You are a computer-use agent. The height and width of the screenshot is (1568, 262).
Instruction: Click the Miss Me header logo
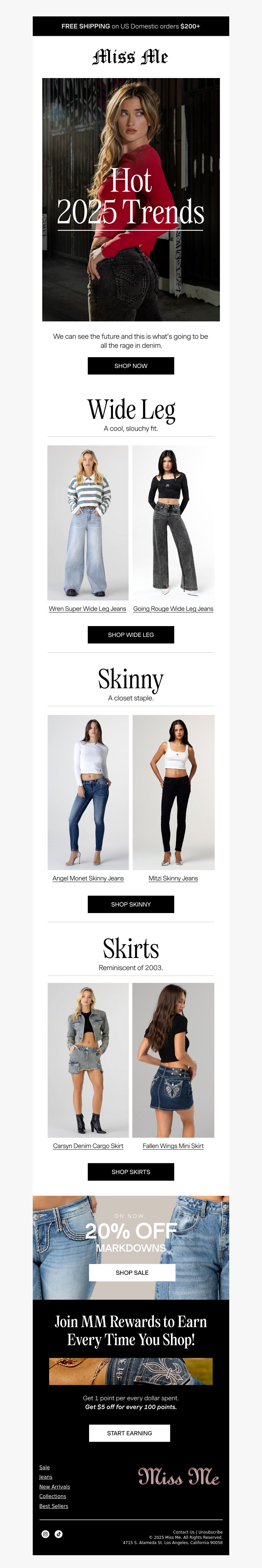coord(131,57)
